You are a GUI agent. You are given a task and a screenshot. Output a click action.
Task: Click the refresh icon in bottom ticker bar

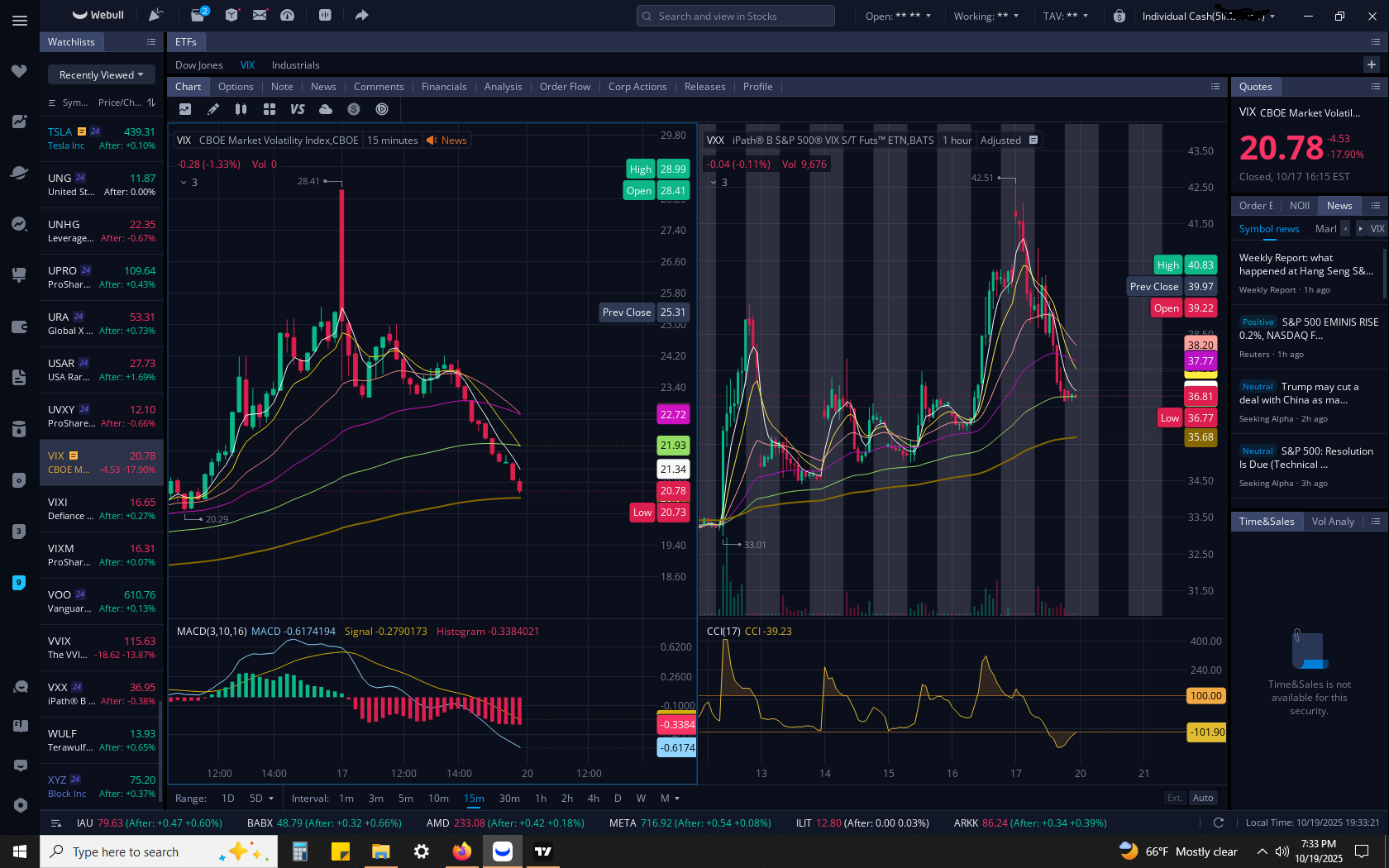click(1218, 823)
